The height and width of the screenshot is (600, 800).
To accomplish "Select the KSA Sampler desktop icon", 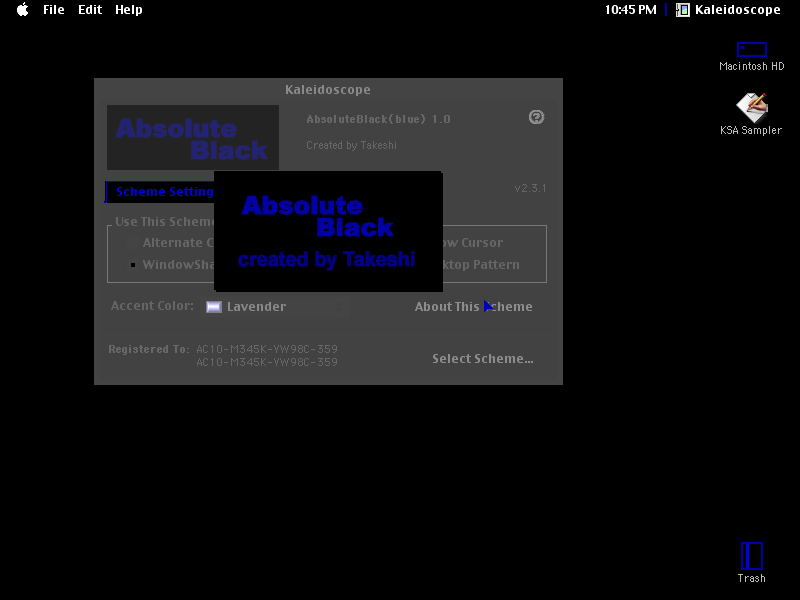I will [752, 107].
